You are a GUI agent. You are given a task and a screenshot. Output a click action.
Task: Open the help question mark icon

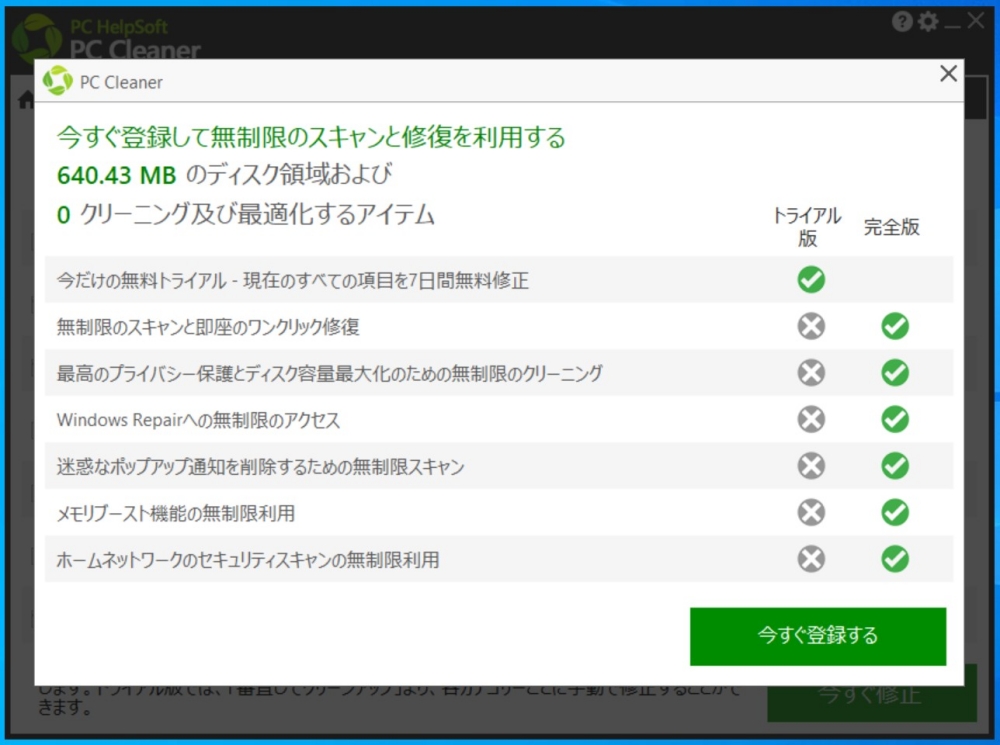click(x=903, y=20)
